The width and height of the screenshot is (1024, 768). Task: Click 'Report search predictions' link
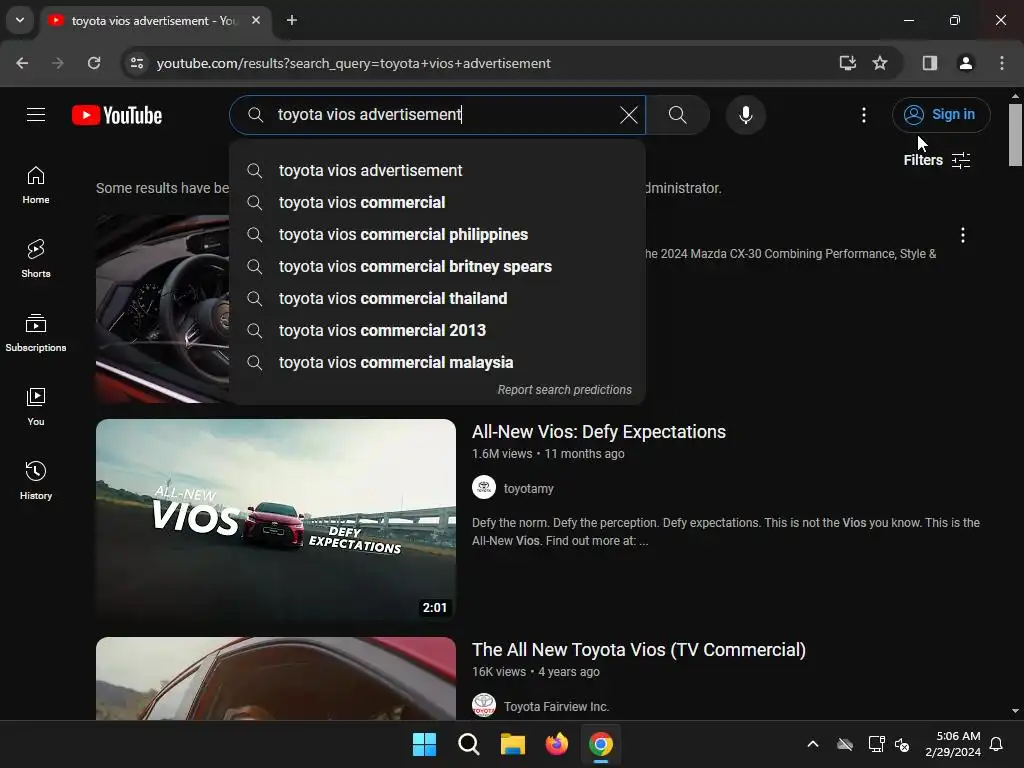tap(564, 390)
